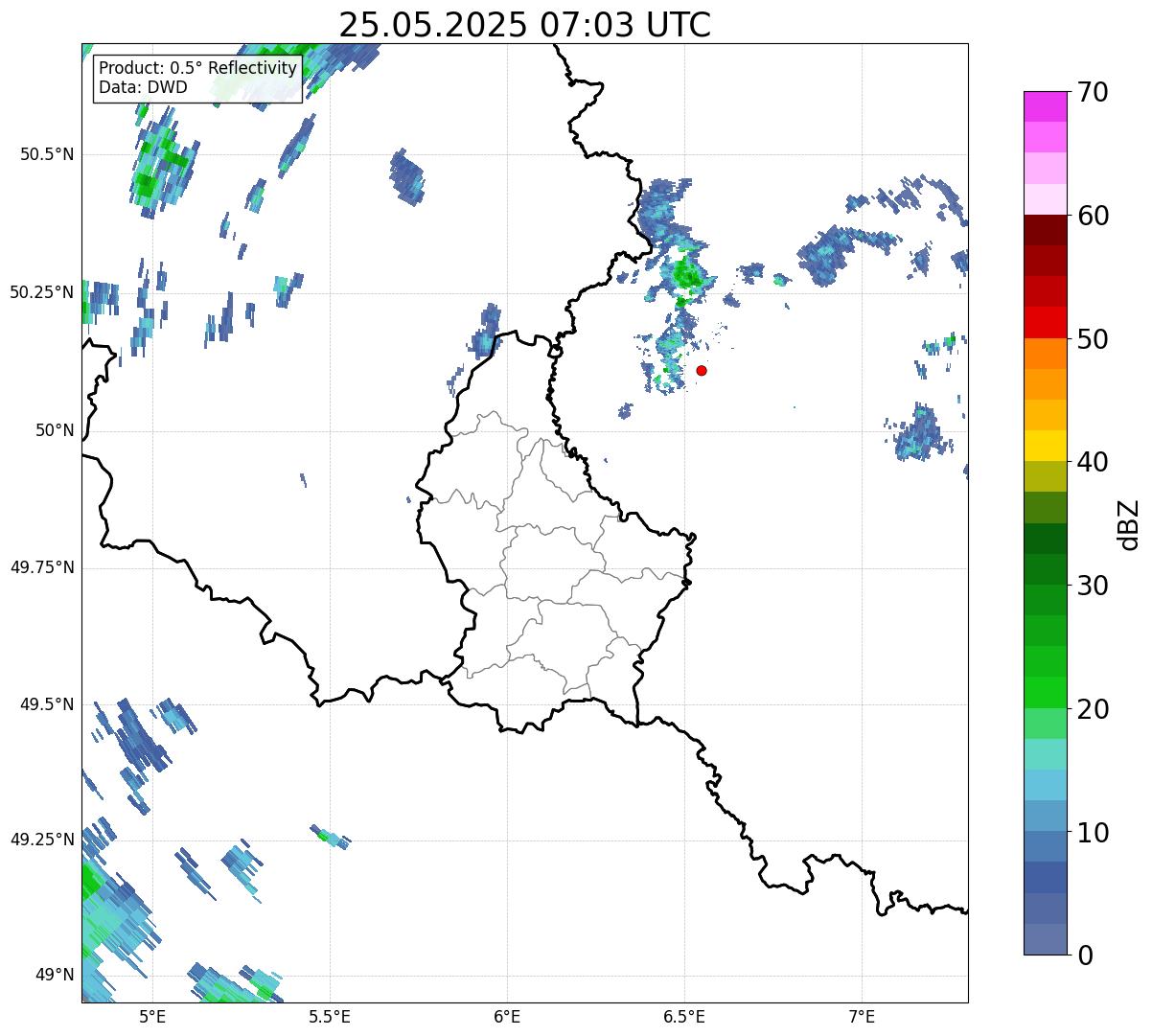Click the magenta top colorbar segment

[x=1045, y=106]
